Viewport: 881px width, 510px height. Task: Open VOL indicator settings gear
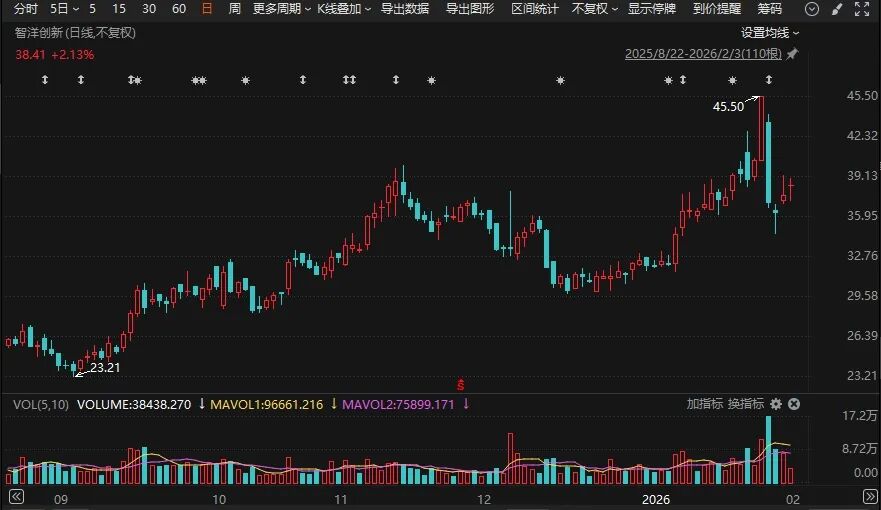(775, 404)
